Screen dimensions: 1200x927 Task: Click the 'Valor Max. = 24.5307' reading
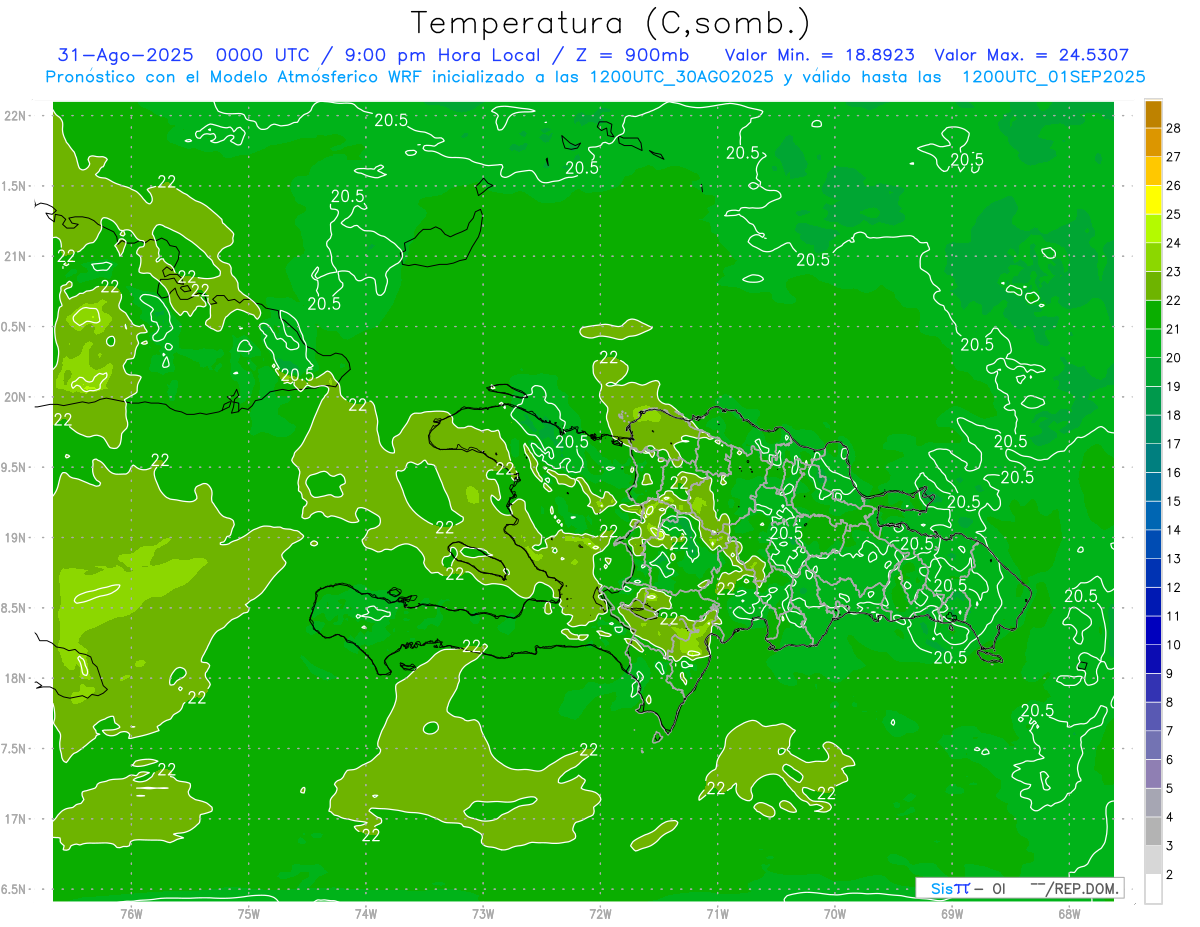[x=1031, y=55]
